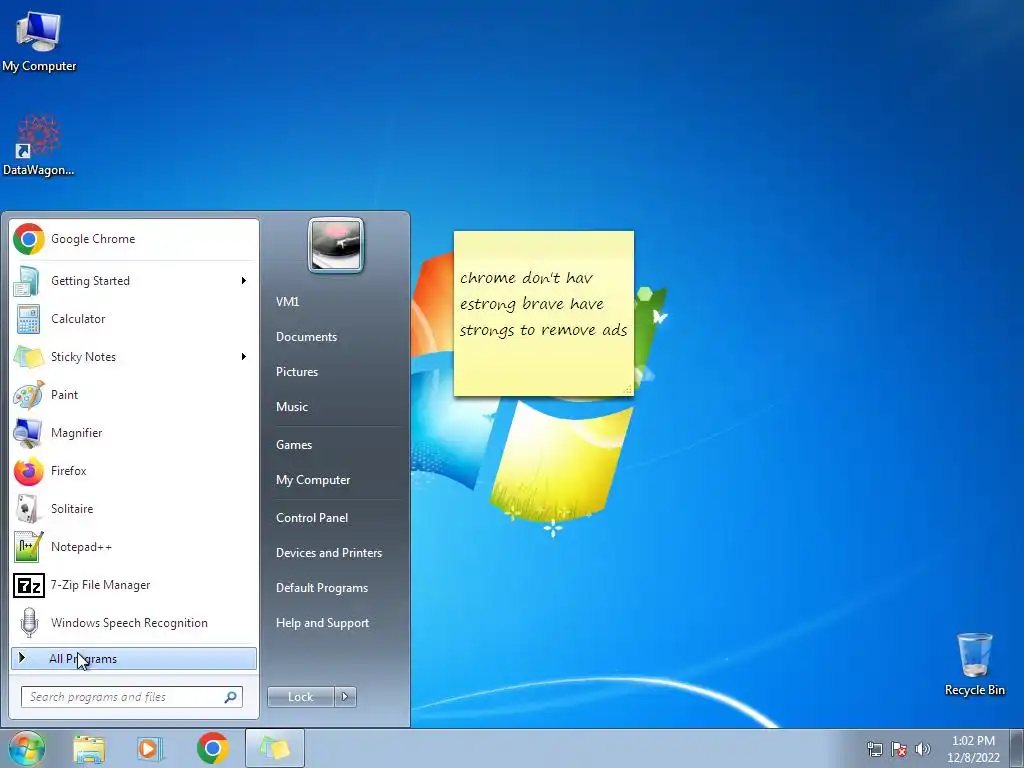This screenshot has height=768, width=1024.
Task: Launch Calculator from the Start menu
Action: 134,319
